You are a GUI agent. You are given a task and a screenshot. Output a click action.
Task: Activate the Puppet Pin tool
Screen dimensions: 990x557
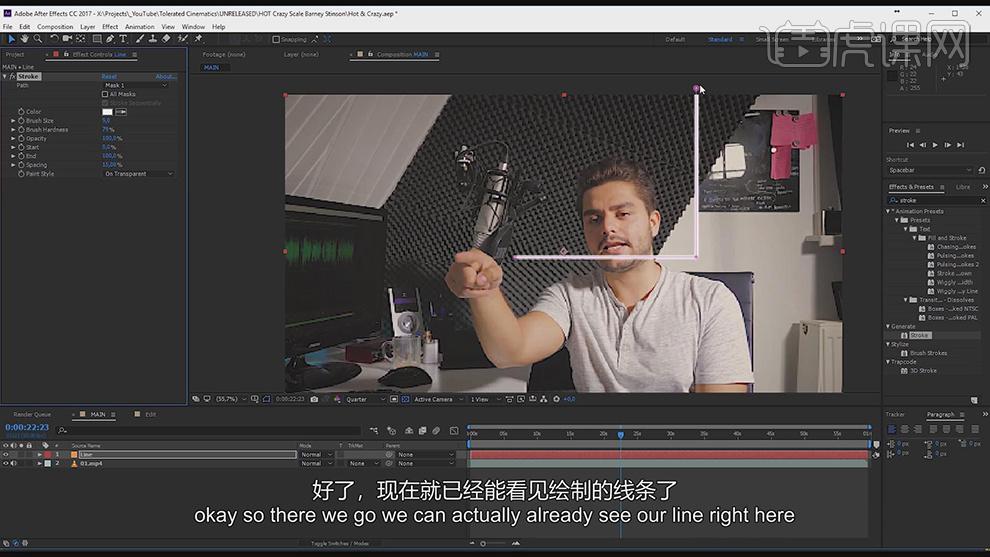tap(198, 39)
